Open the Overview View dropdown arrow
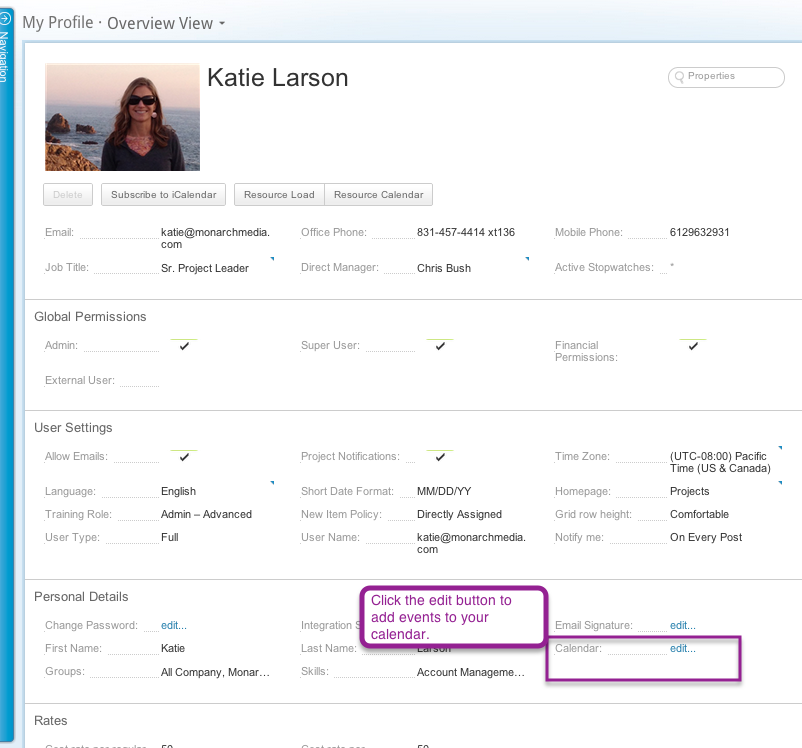The image size is (802, 748). click(222, 24)
